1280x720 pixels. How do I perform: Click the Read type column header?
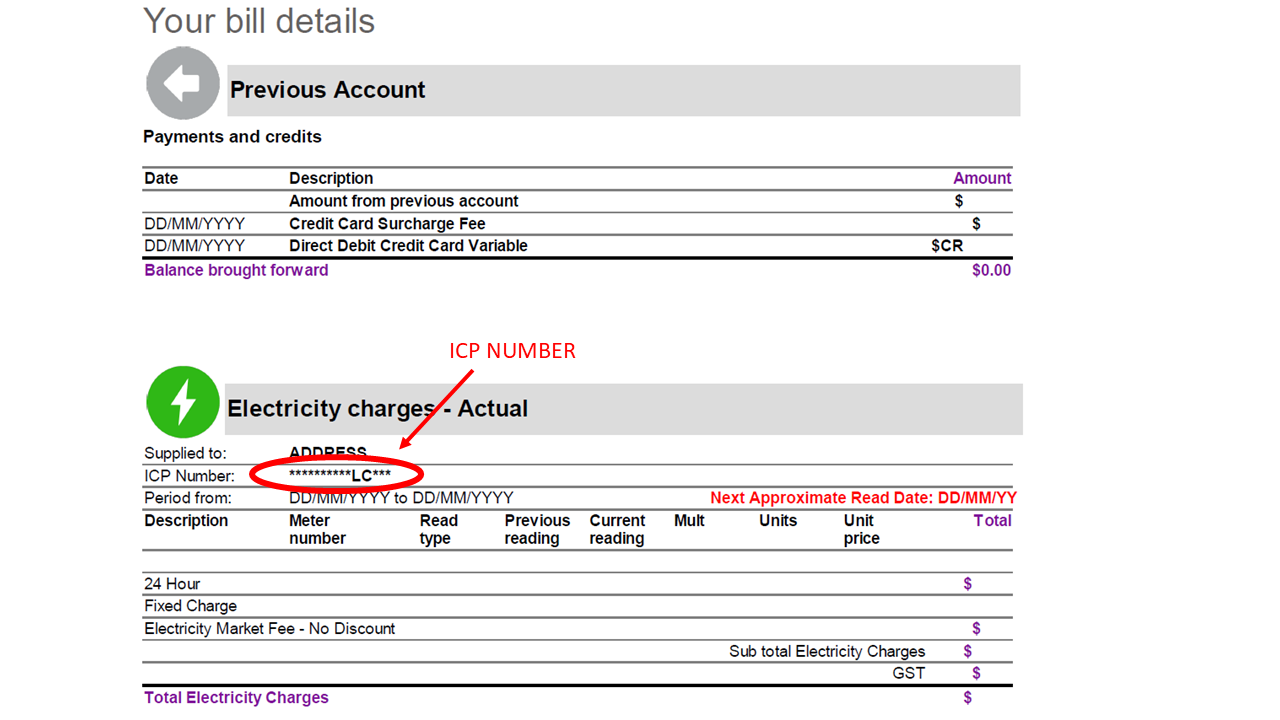438,529
